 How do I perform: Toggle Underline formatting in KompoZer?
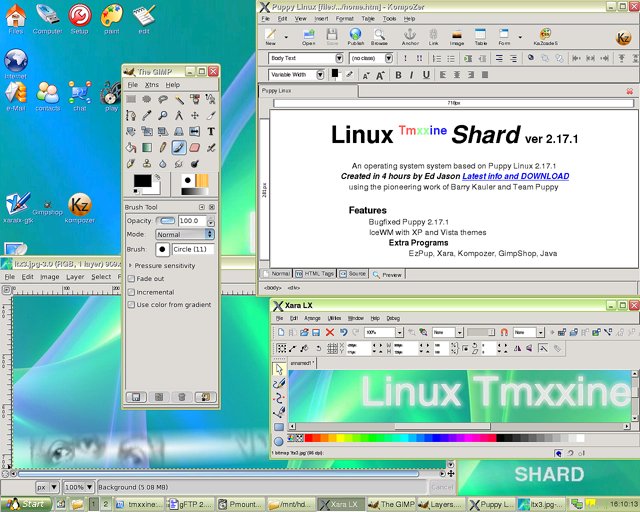click(x=426, y=75)
